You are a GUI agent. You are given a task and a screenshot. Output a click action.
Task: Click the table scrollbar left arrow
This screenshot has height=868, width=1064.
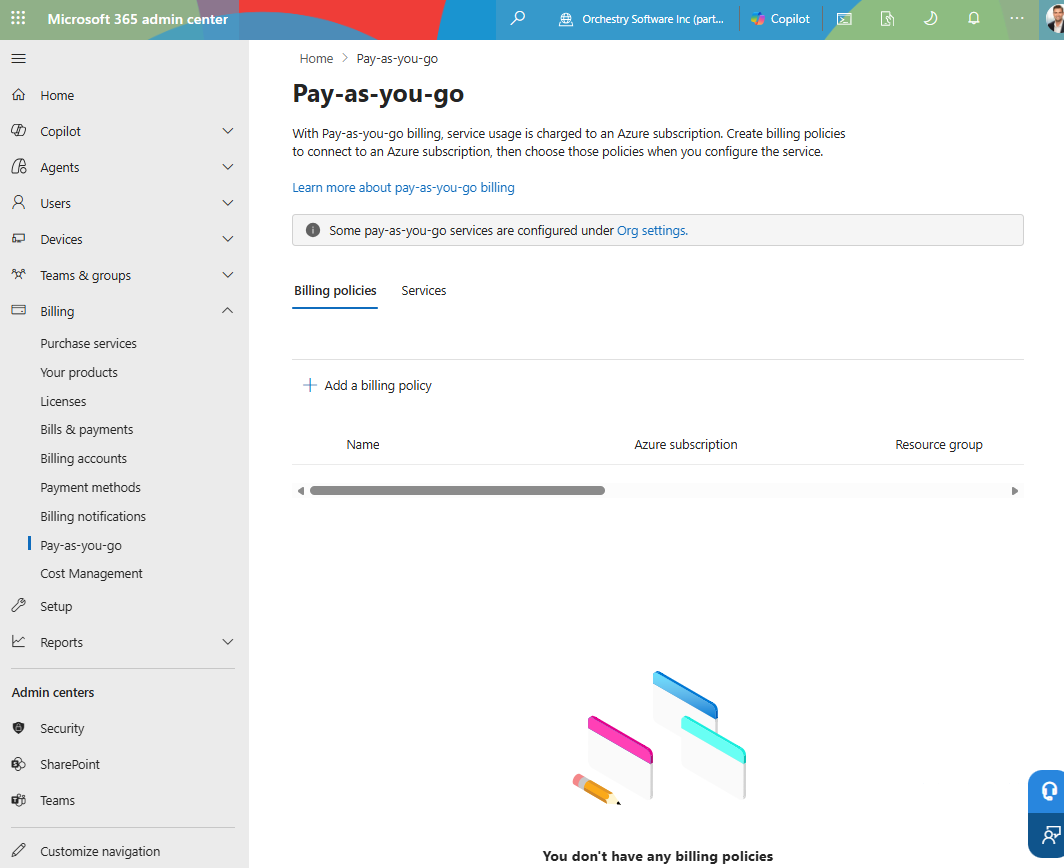(301, 491)
